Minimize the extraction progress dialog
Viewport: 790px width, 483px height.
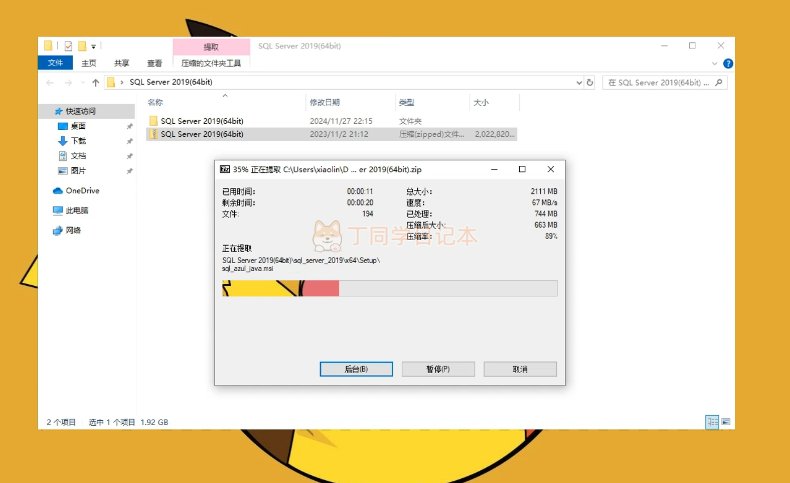pyautogui.click(x=494, y=169)
